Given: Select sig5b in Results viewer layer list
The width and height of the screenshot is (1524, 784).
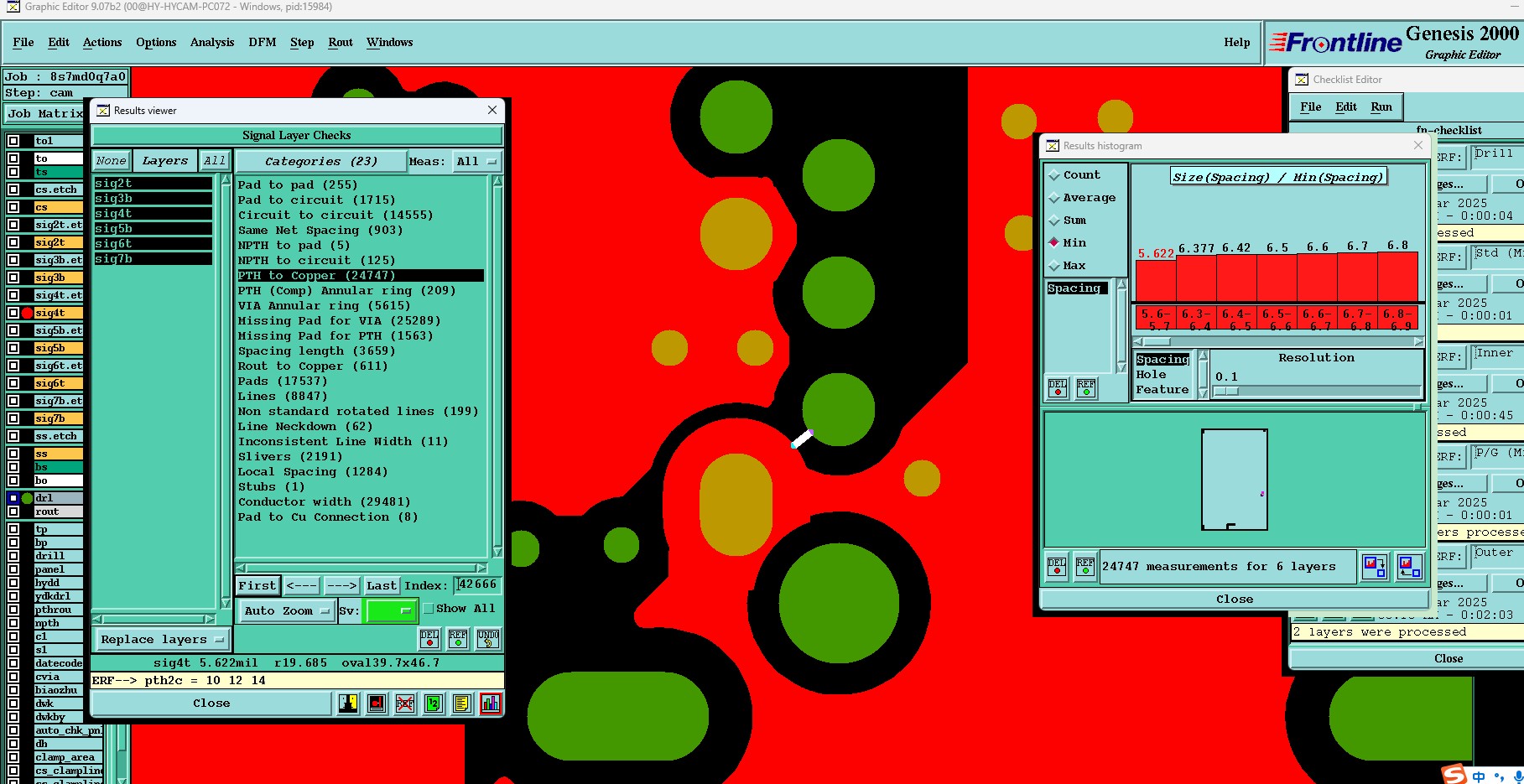Looking at the screenshot, I should pyautogui.click(x=153, y=229).
